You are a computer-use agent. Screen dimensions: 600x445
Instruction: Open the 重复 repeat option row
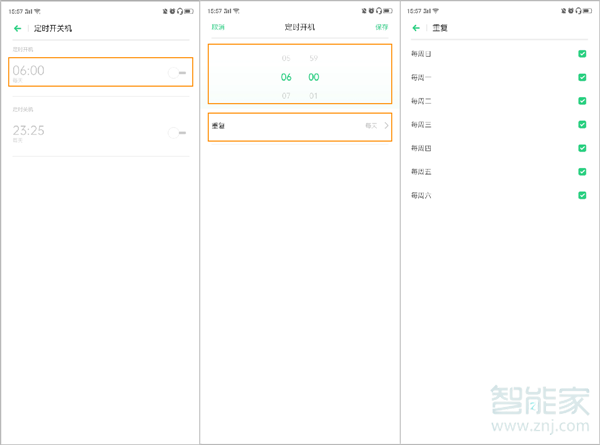point(300,127)
